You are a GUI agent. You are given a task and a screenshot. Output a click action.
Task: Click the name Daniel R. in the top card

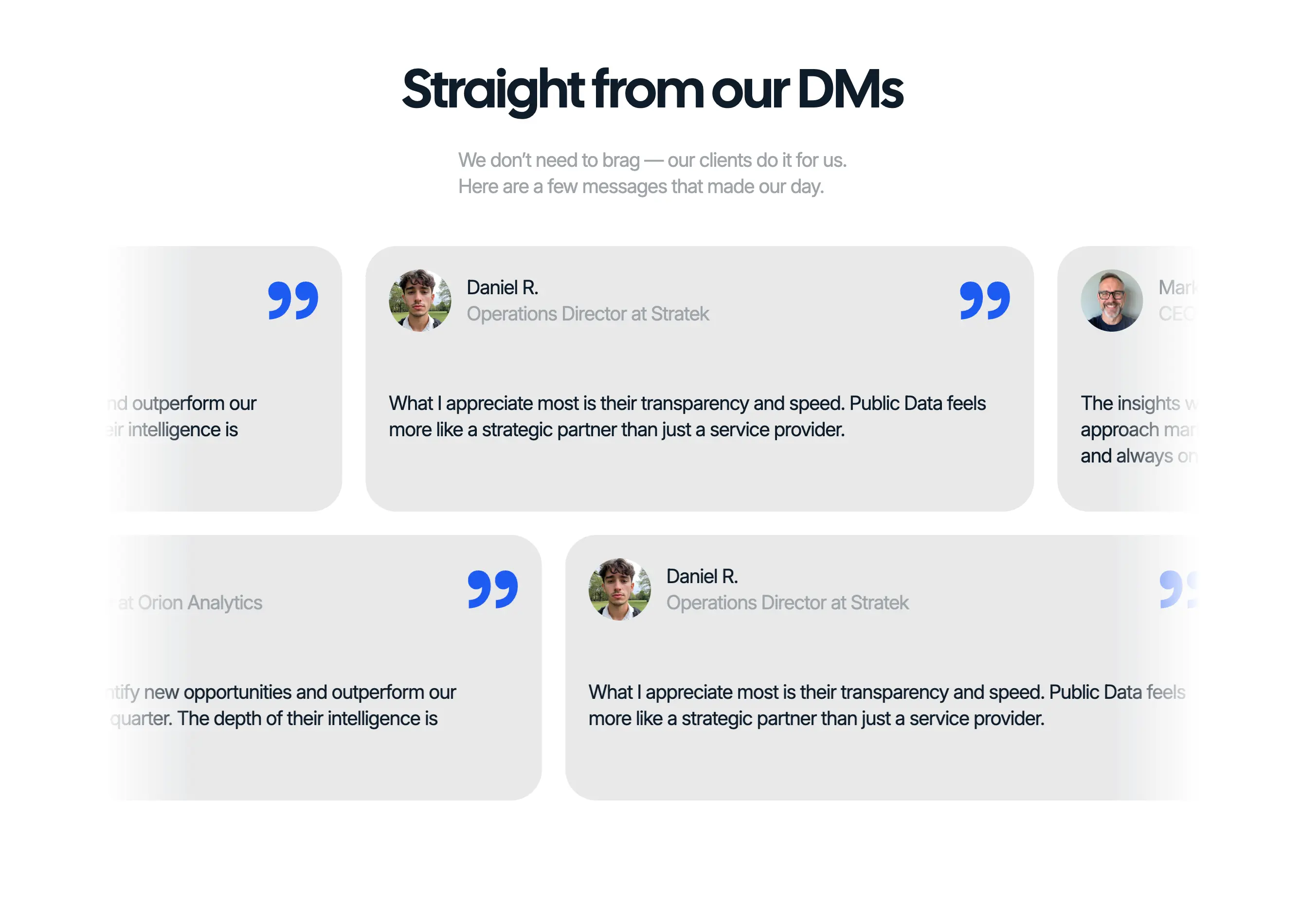point(503,288)
